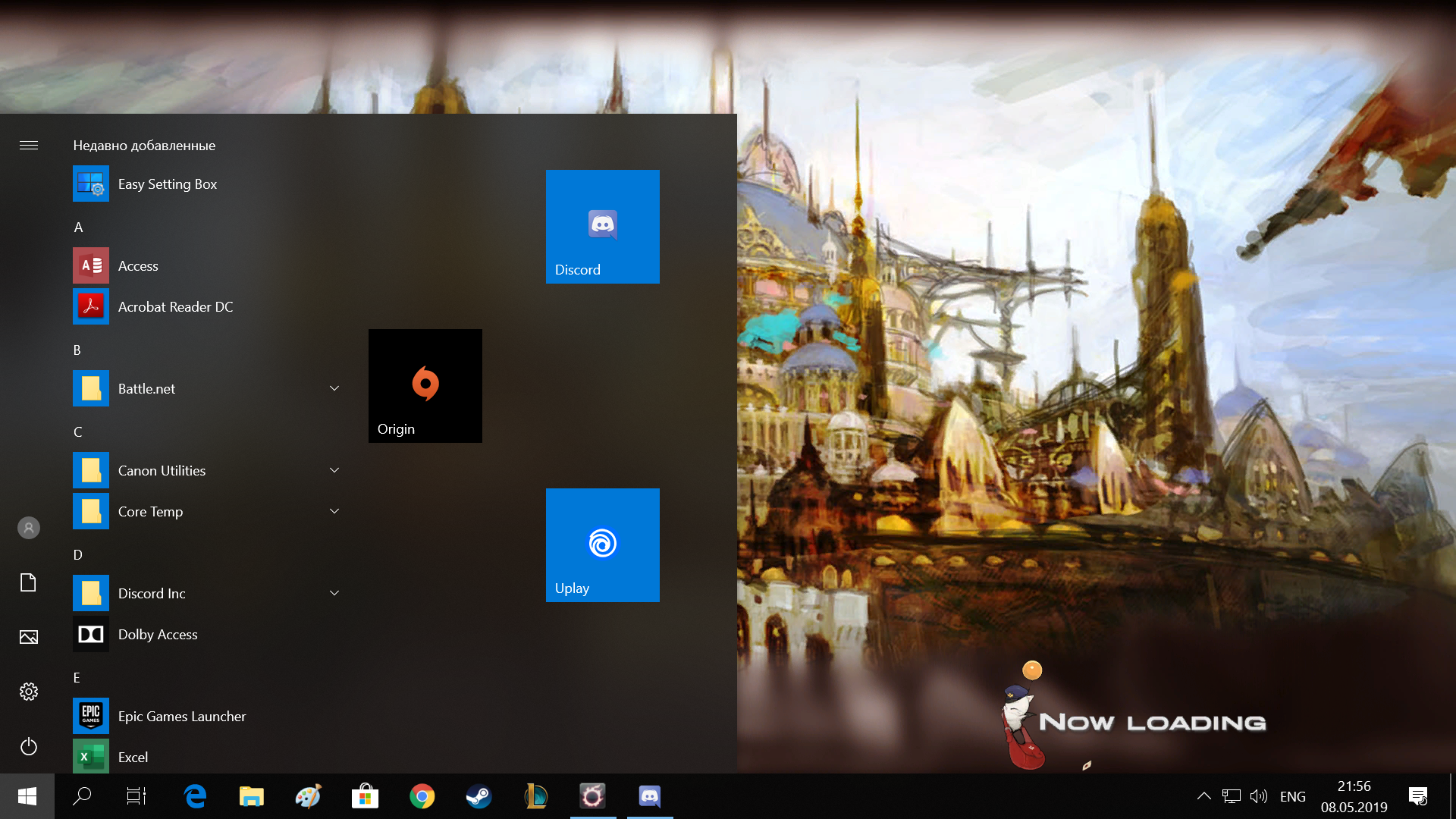Screen dimensions: 1456x819
Task: Open Access from the app list
Action: (x=205, y=265)
